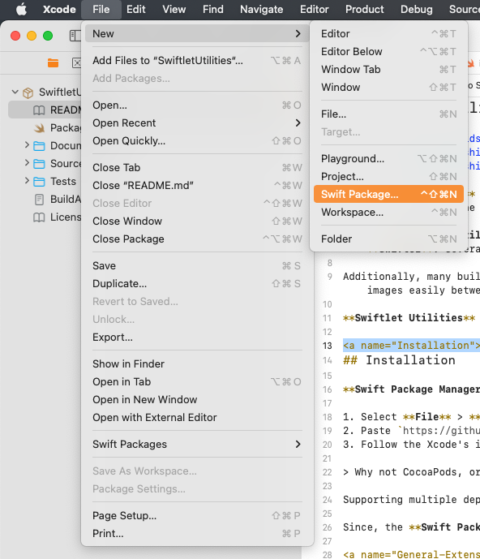
Task: Open the Open Recent submenu
Action: point(197,123)
